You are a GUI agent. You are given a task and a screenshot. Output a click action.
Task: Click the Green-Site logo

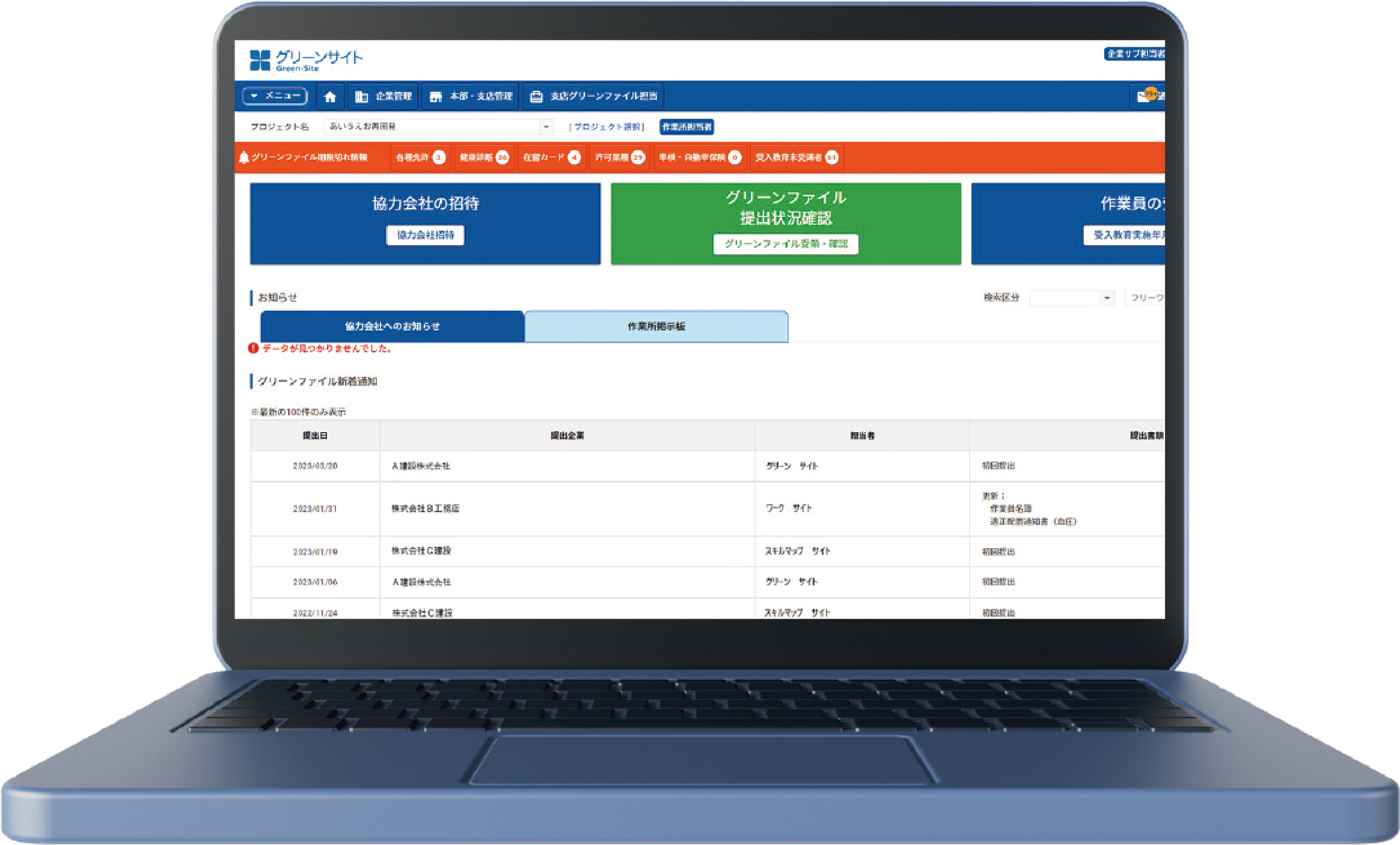click(x=306, y=60)
